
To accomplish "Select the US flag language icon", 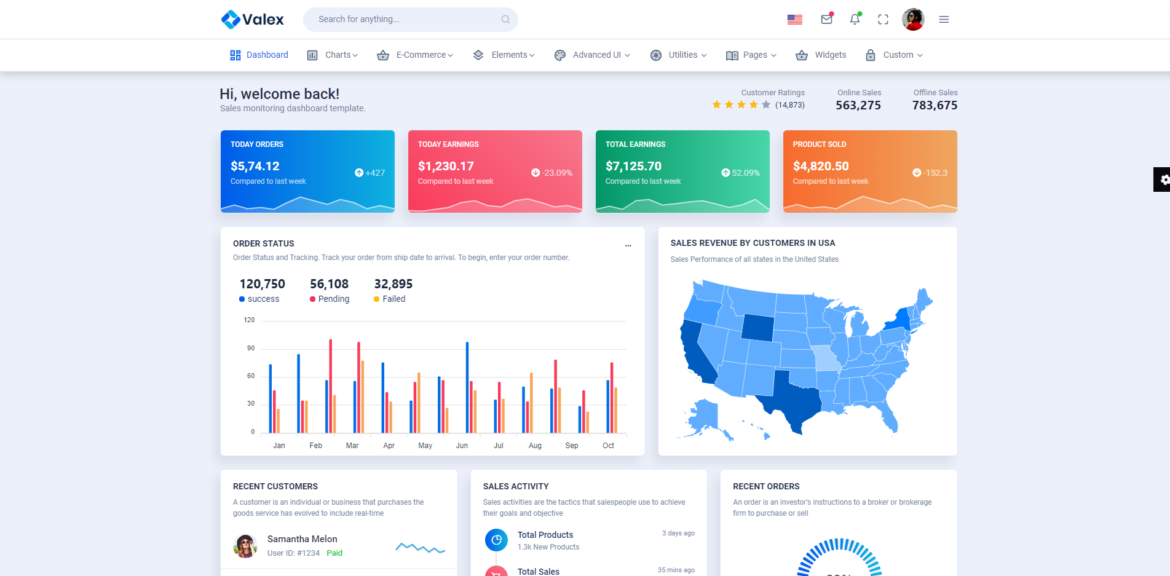I will coord(794,18).
